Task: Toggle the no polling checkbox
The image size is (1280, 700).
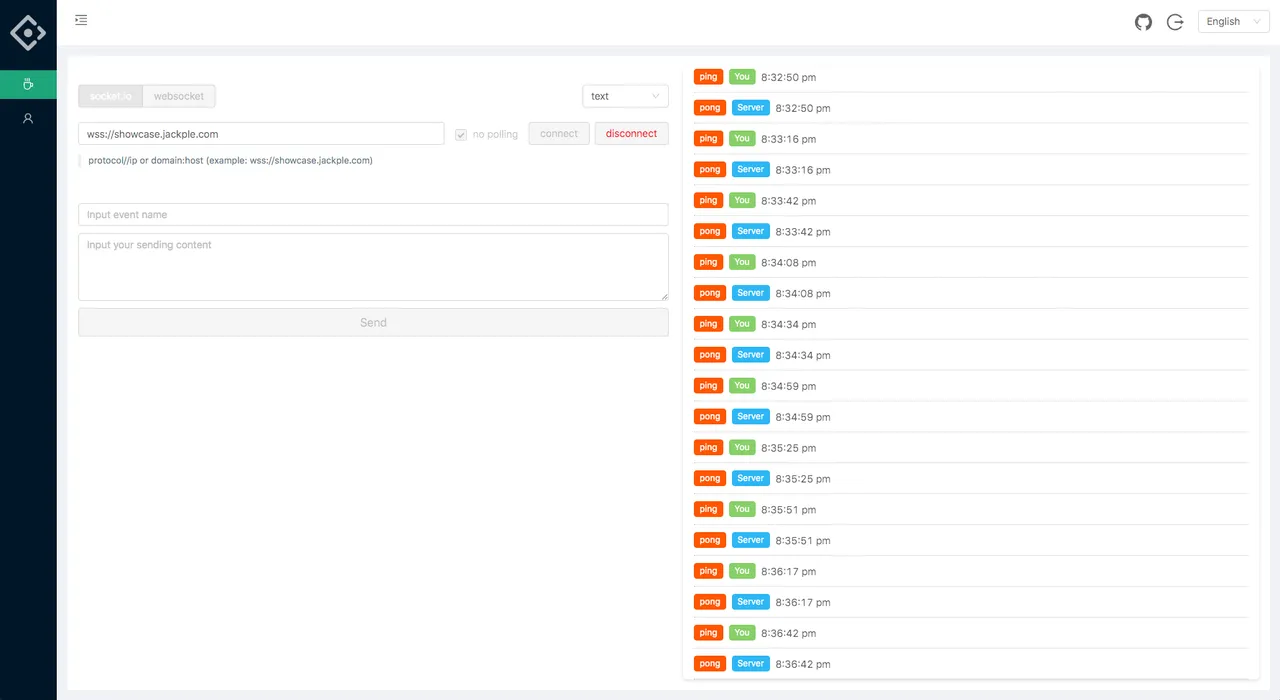Action: click(x=461, y=134)
